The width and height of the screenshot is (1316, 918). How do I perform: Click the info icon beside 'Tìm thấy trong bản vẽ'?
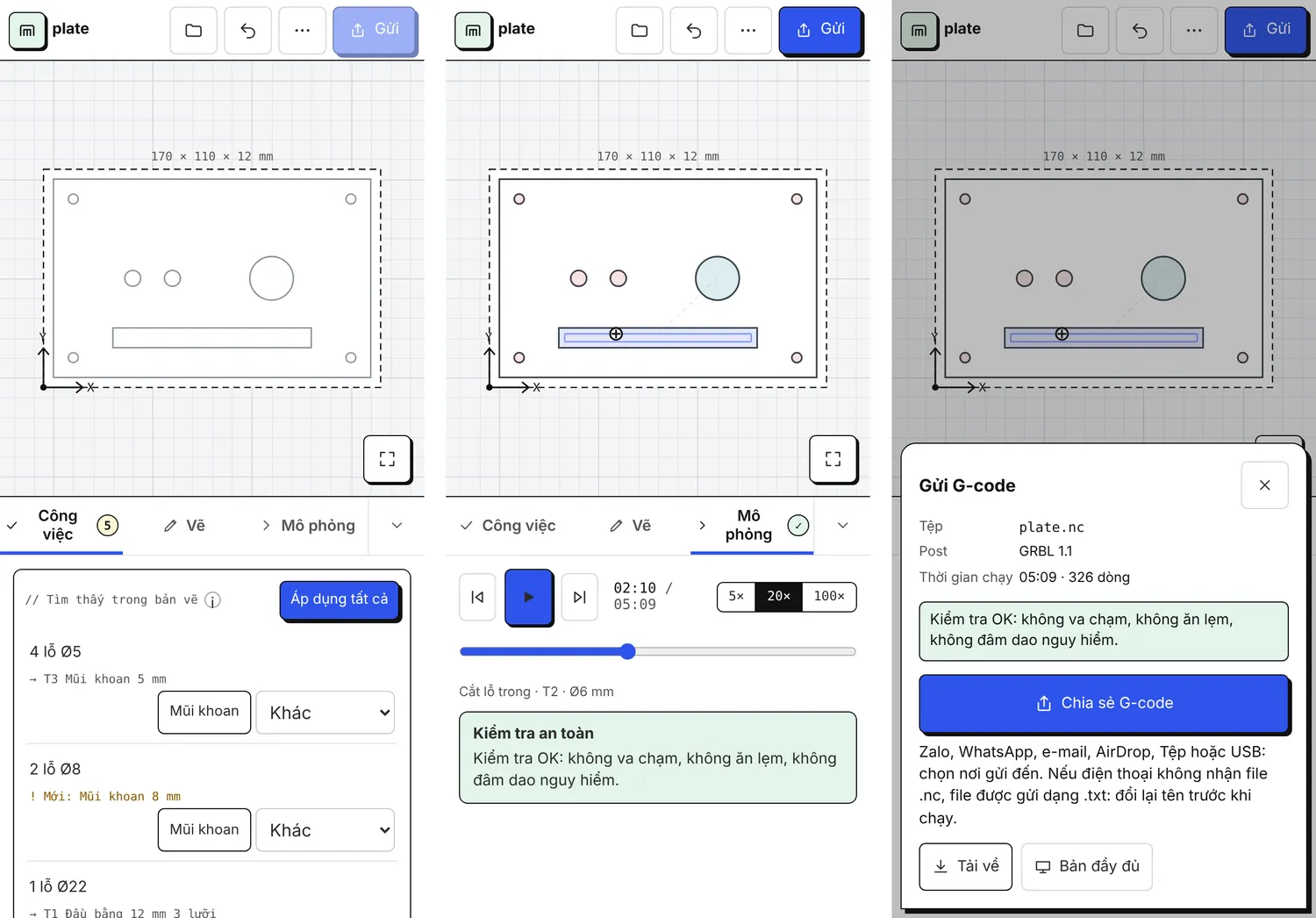point(212,600)
